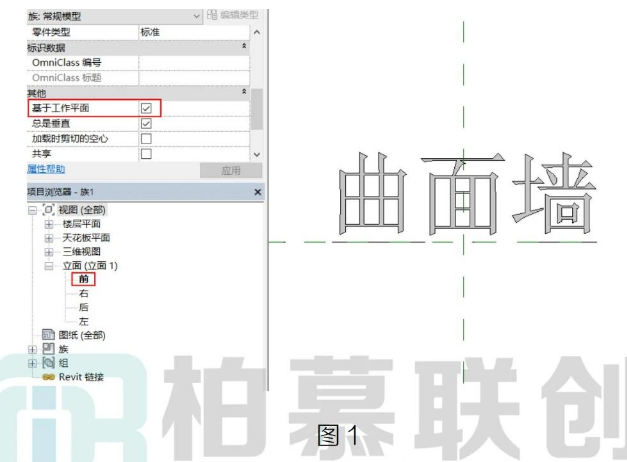This screenshot has height=462, width=627.
Task: Click the 视图 (全部) views icon
Action: [48, 210]
